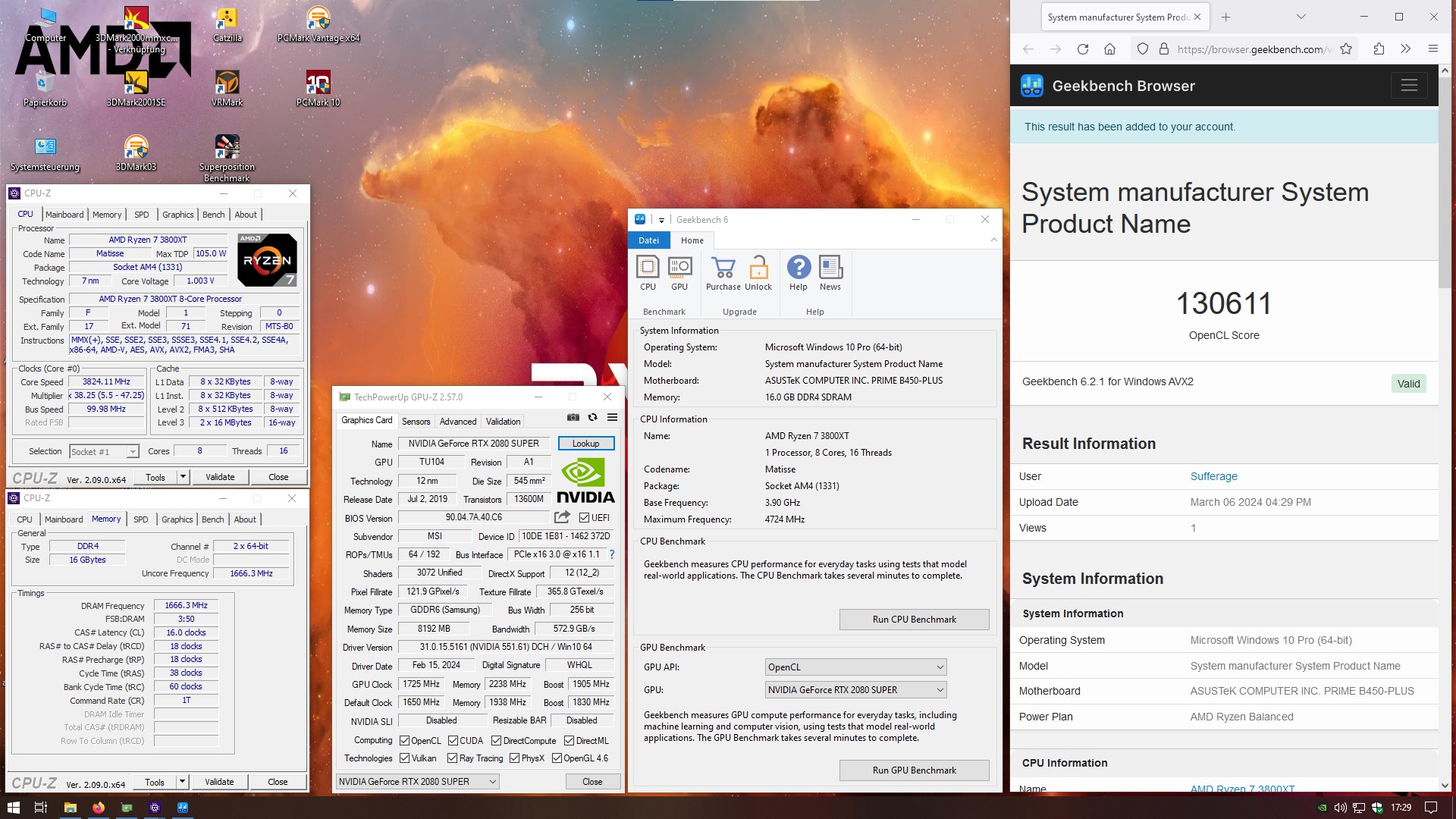
Task: Toggle the DirectML checkbox
Action: pyautogui.click(x=569, y=741)
